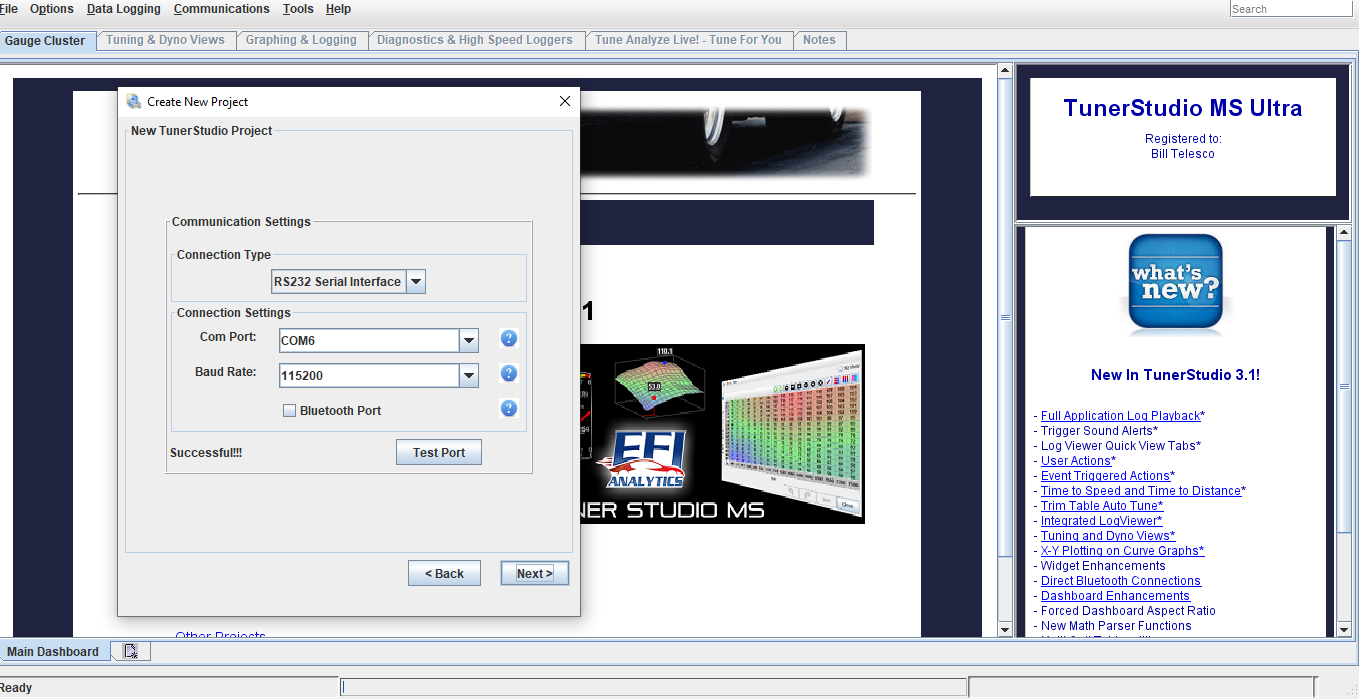
Task: Open Time to Speed and Distance link
Action: click(1140, 491)
